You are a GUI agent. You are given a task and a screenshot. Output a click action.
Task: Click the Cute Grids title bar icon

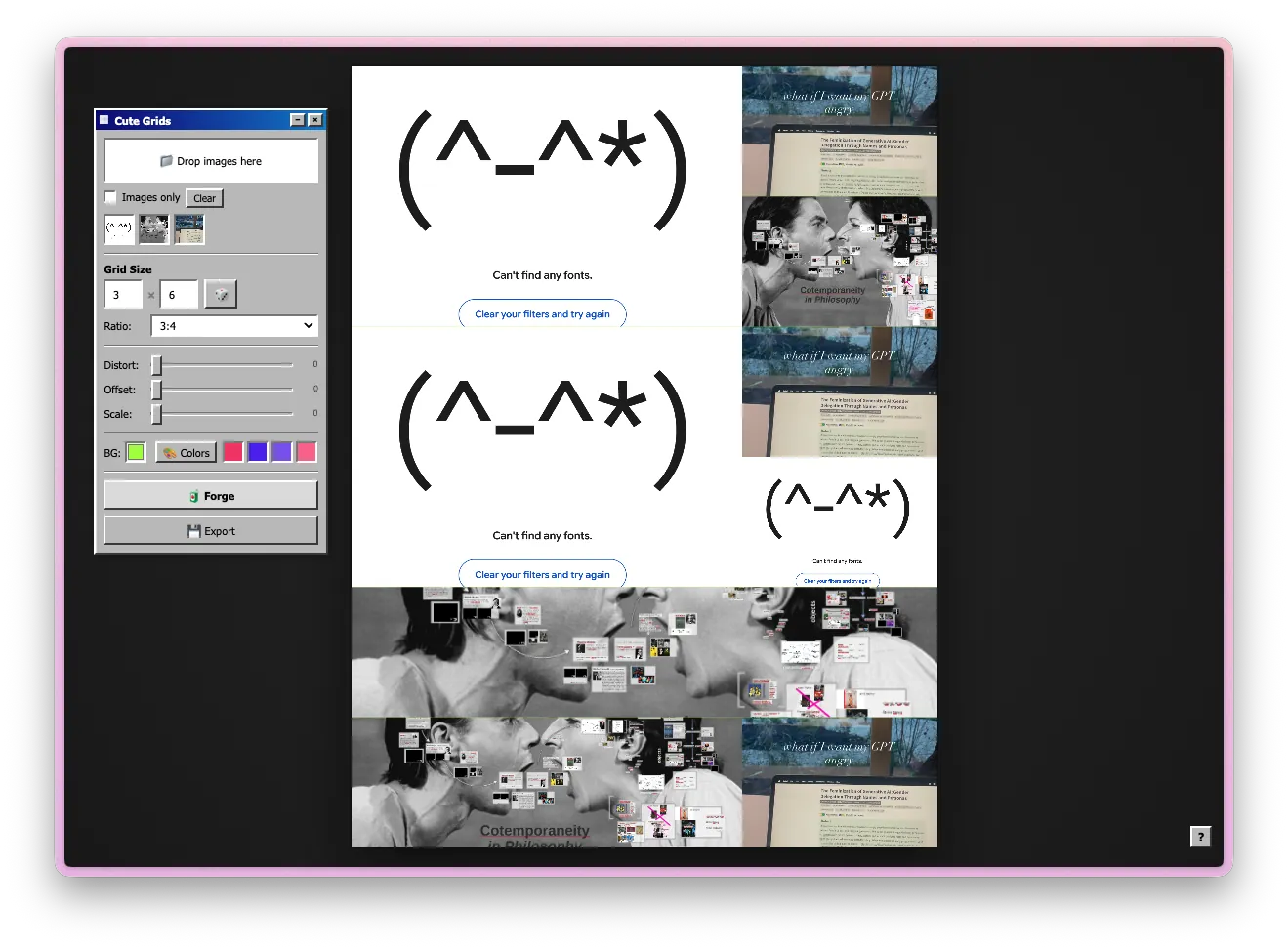[x=104, y=120]
